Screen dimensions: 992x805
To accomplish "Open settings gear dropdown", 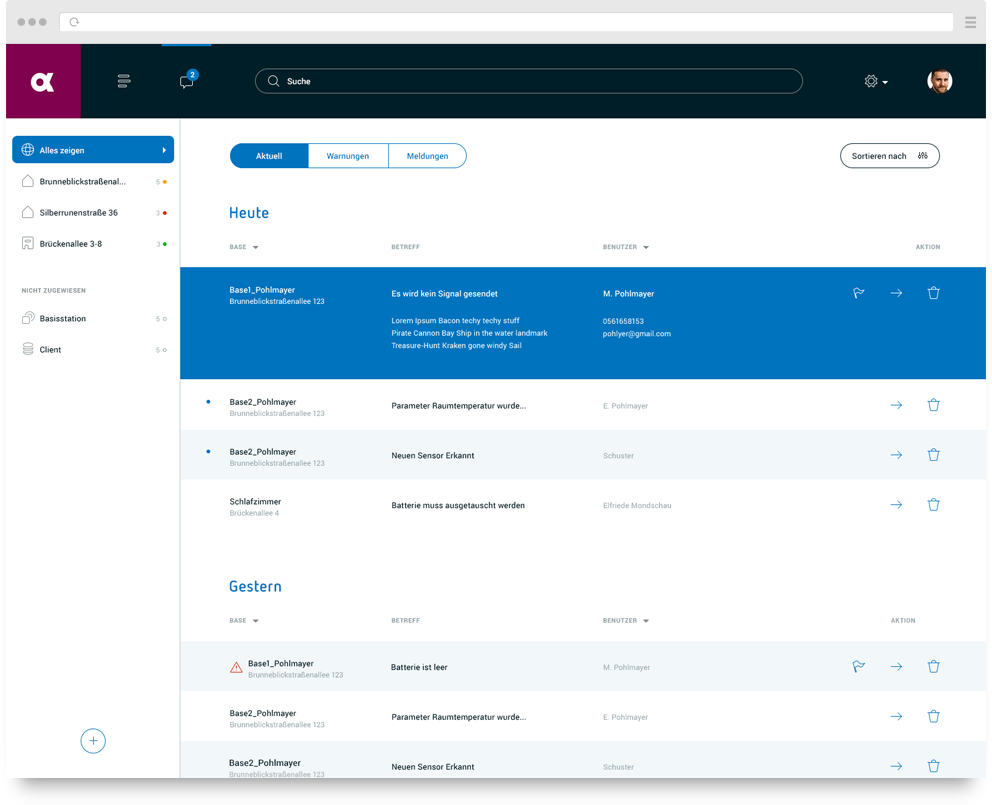I will (875, 82).
